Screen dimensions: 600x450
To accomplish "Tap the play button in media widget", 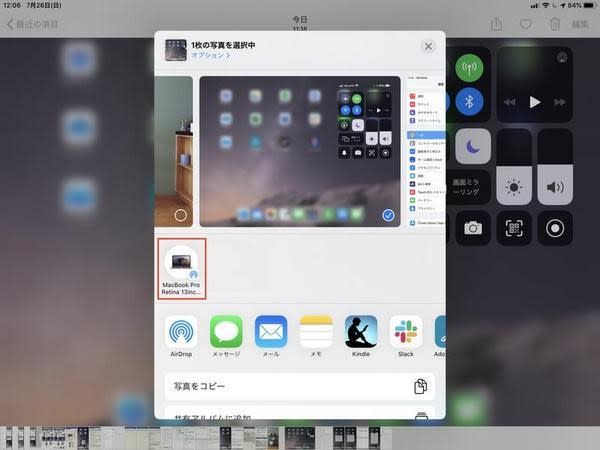I will (x=535, y=102).
